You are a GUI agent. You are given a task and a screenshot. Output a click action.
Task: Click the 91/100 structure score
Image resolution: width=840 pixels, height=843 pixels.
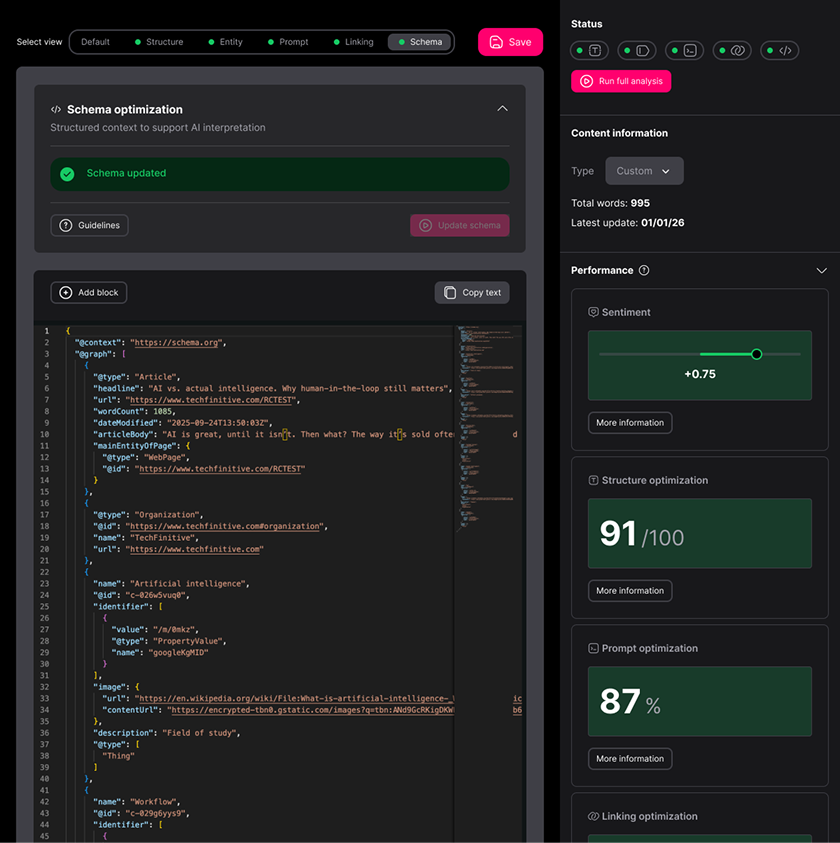642,534
